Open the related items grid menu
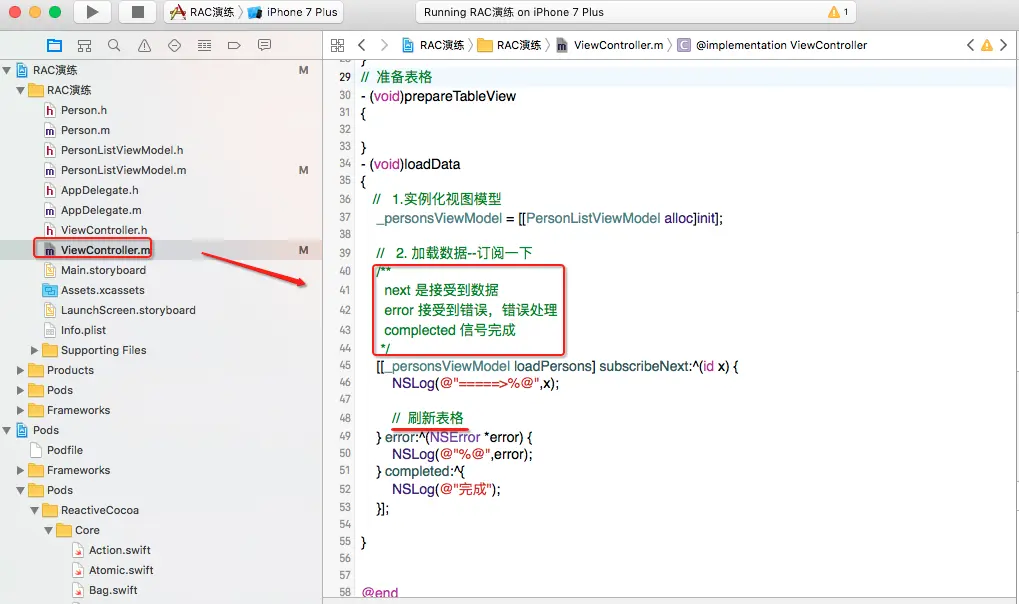The width and height of the screenshot is (1019, 604). click(337, 46)
